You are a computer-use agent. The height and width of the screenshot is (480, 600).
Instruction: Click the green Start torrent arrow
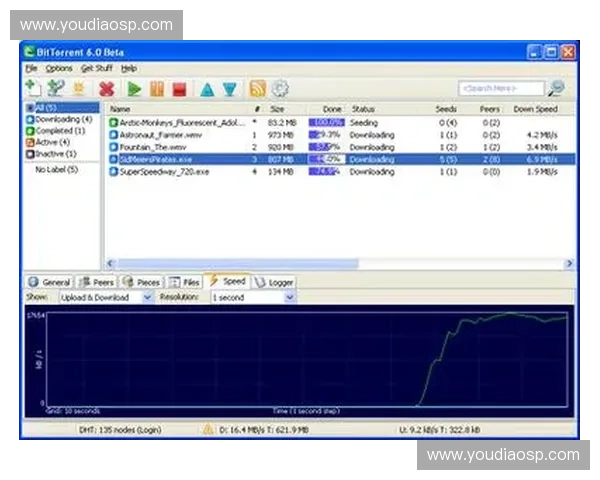click(x=134, y=89)
